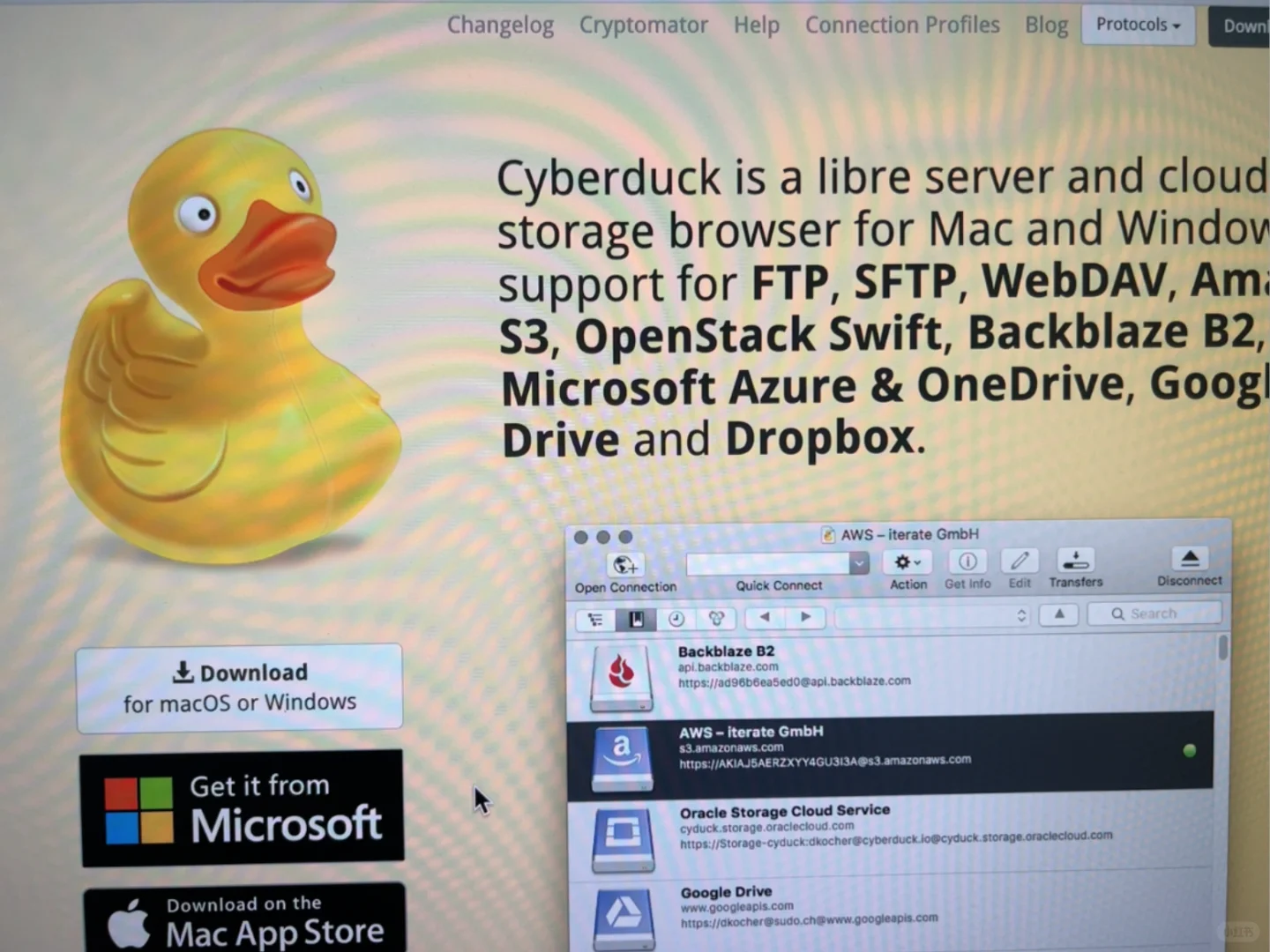The image size is (1270, 952).
Task: Open the Transfers window icon
Action: tap(1075, 562)
